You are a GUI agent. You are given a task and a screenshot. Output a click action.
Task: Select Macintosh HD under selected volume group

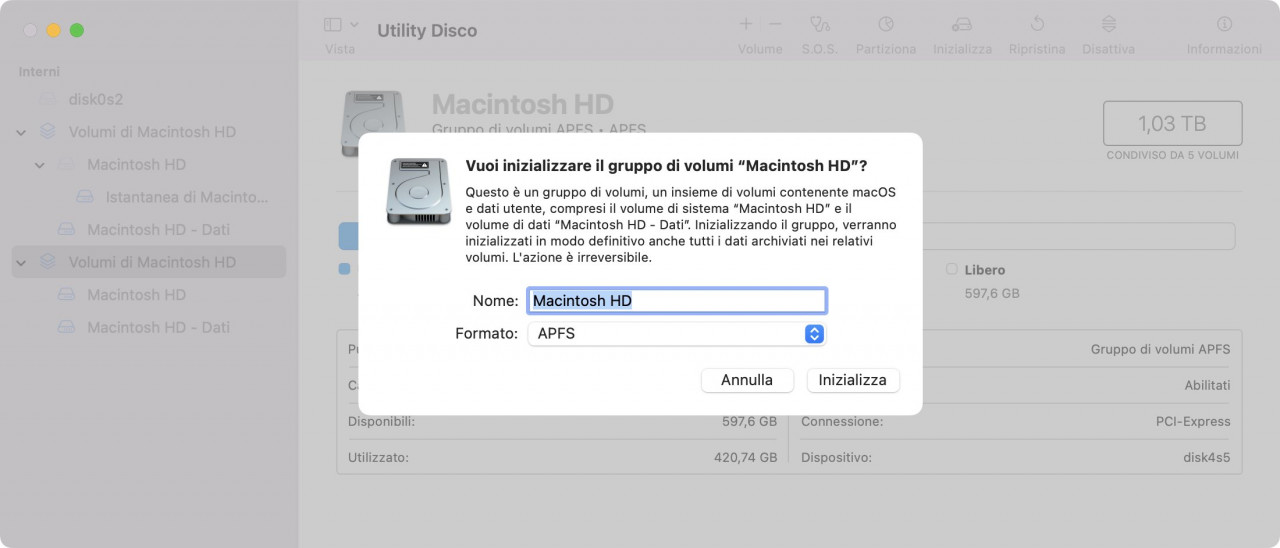pyautogui.click(x=136, y=294)
